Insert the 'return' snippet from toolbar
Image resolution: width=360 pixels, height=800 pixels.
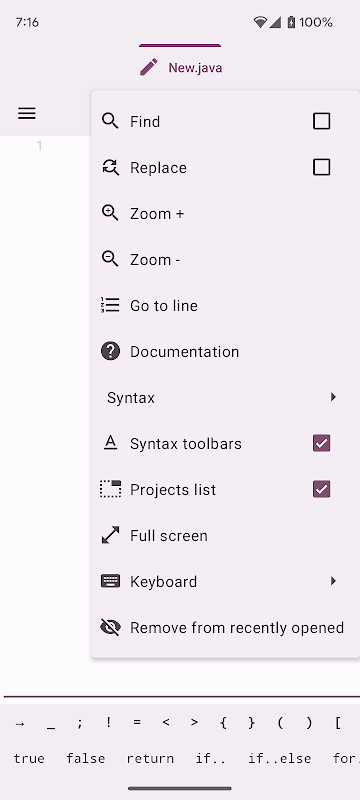[x=150, y=759]
